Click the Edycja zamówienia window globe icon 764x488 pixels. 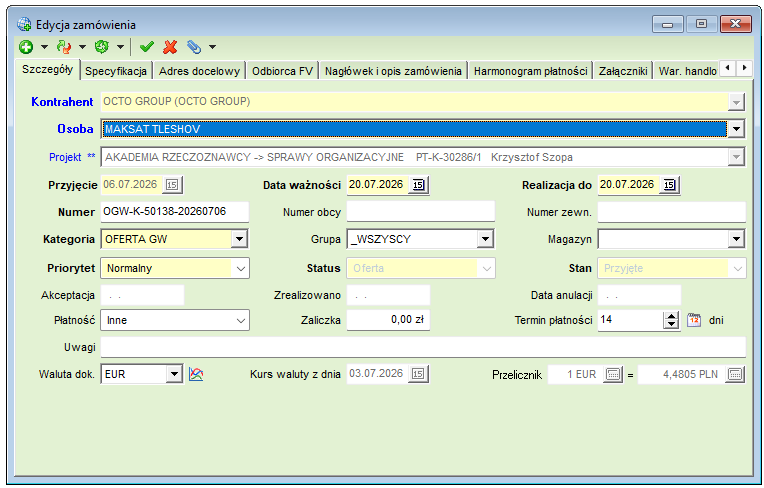click(24, 24)
